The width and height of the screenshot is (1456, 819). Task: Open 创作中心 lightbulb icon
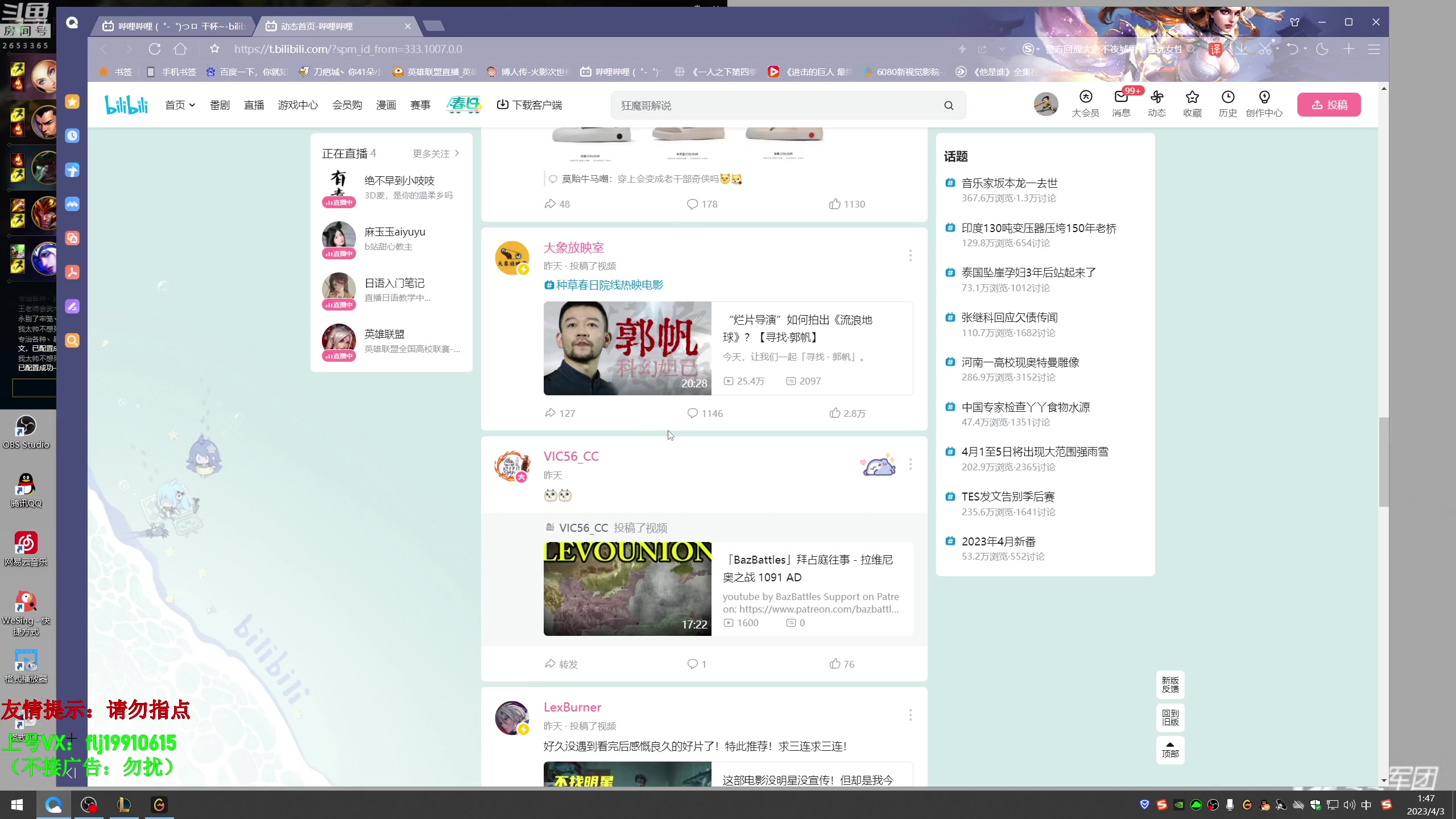tap(1264, 104)
